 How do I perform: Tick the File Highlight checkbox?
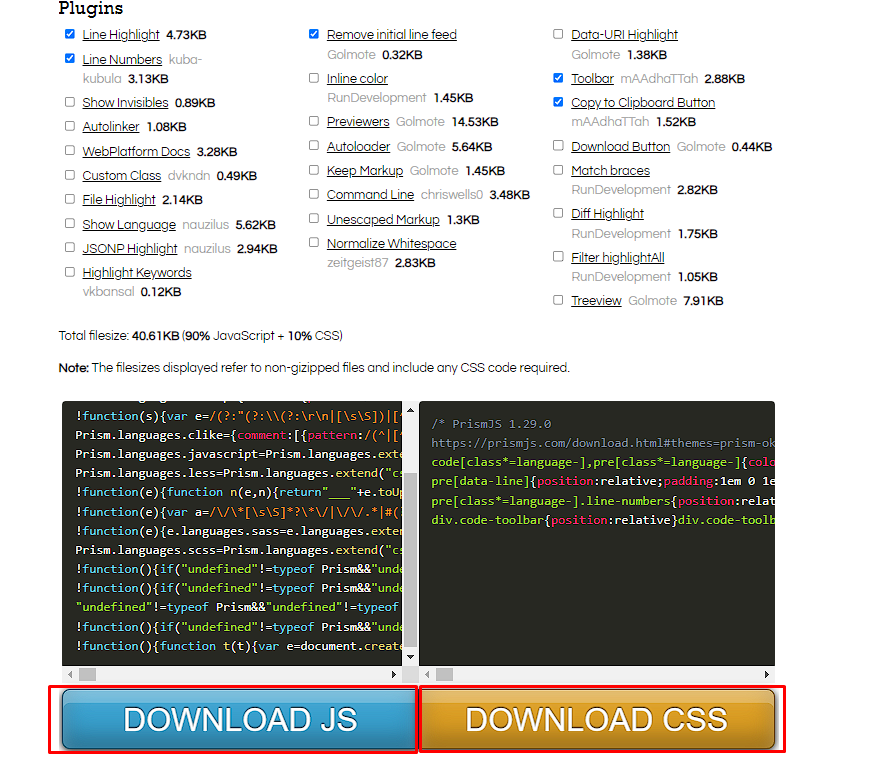tap(70, 199)
